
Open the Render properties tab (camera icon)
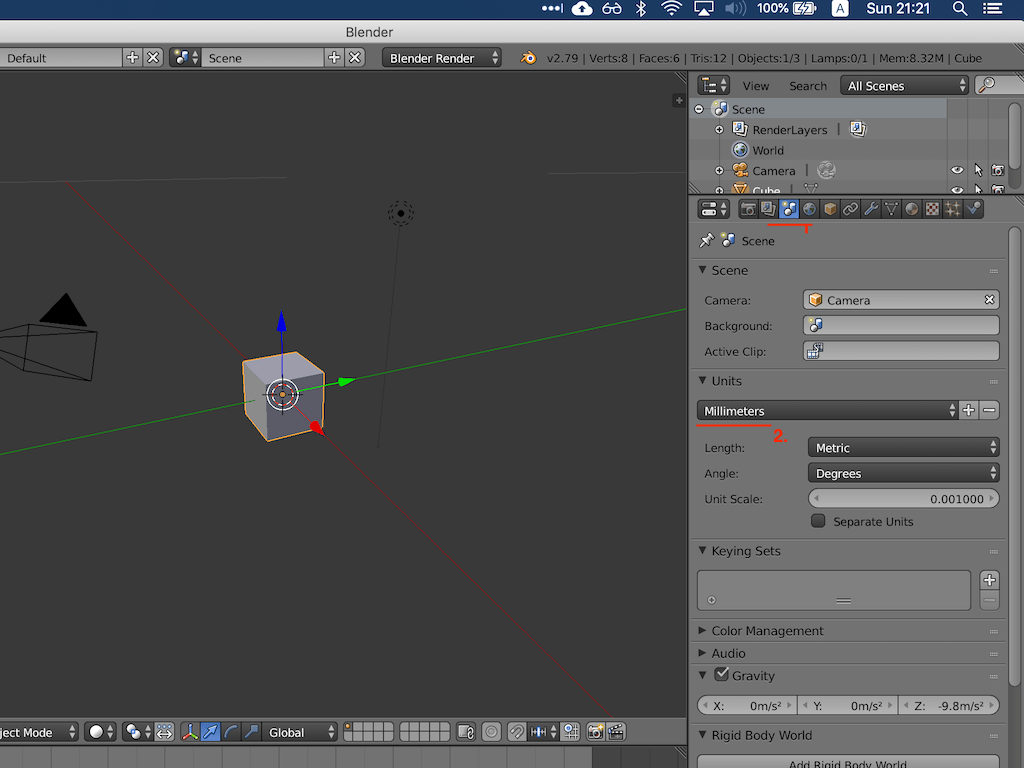[x=748, y=209]
